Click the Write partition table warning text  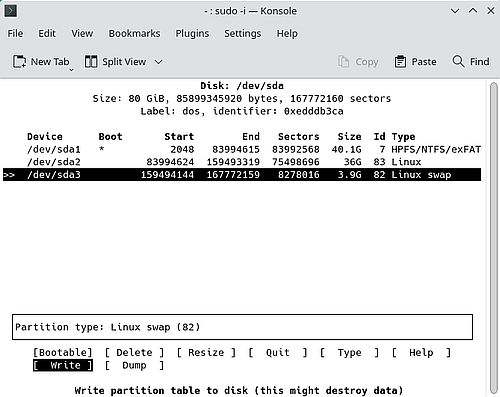tap(239, 390)
